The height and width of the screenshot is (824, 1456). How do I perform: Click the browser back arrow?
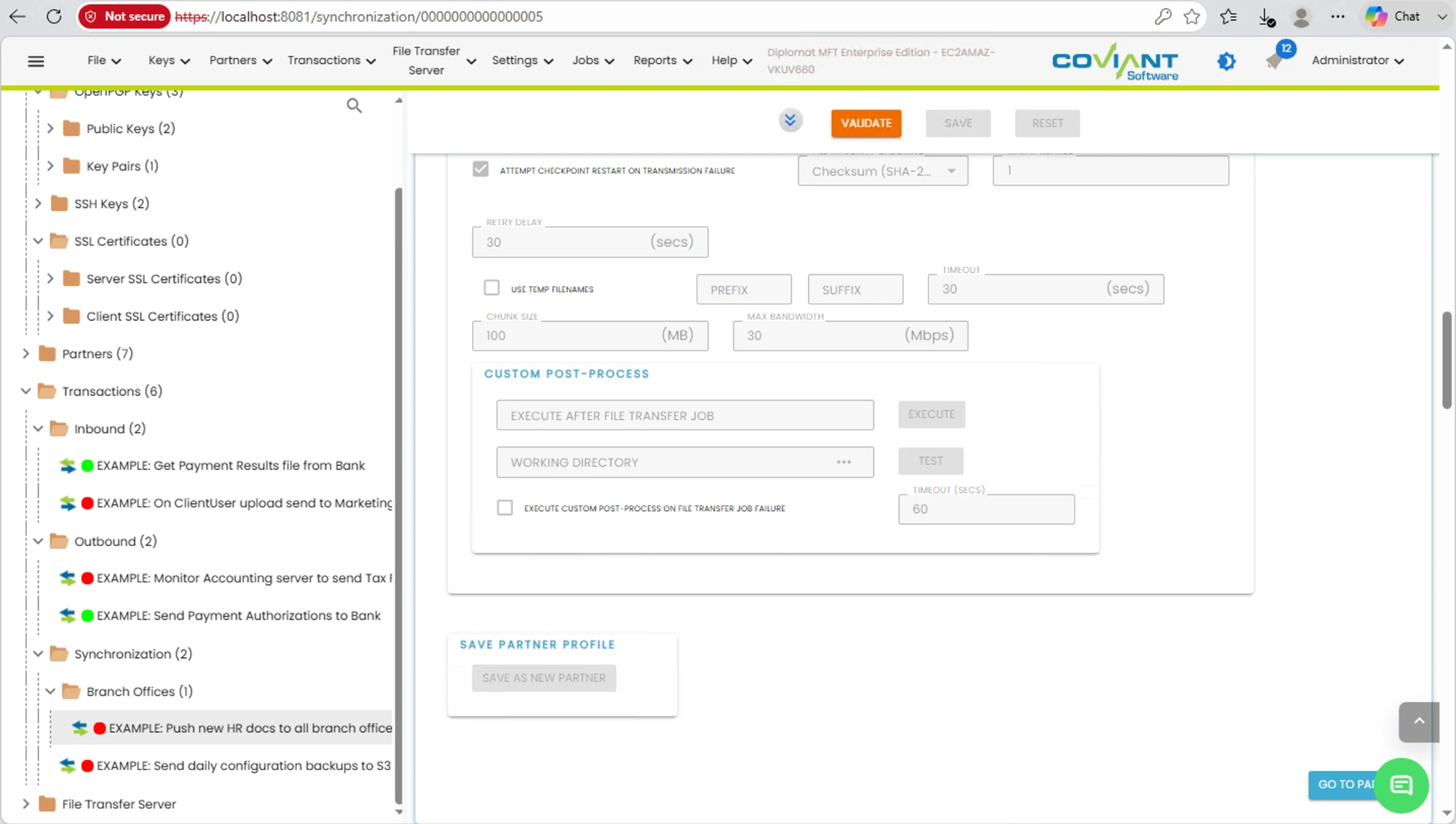pos(17,16)
